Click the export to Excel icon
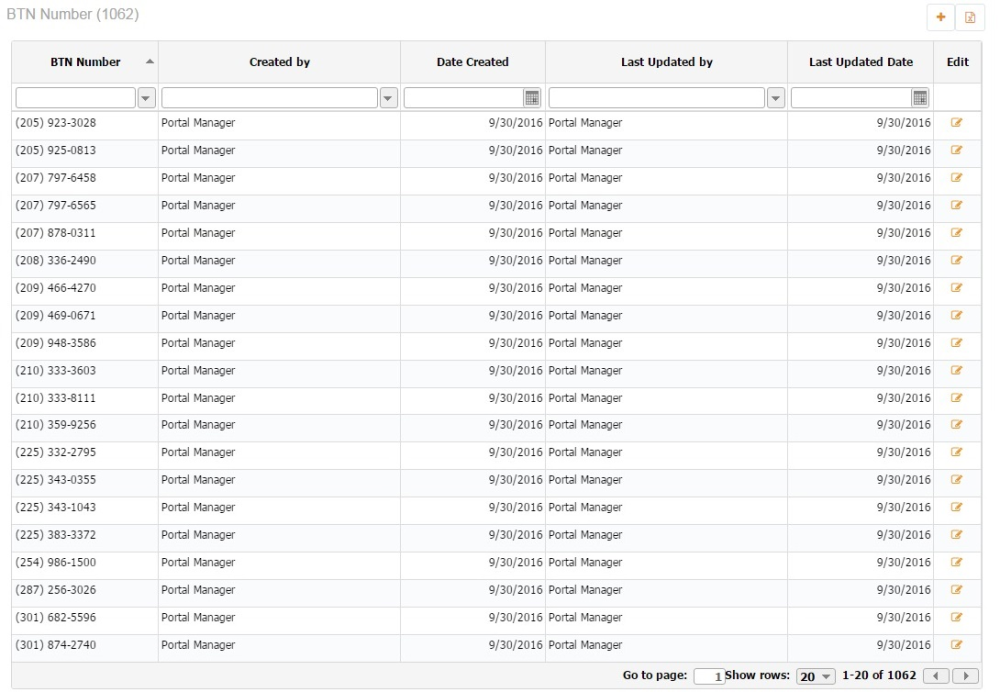This screenshot has height=692, width=1000. click(969, 17)
